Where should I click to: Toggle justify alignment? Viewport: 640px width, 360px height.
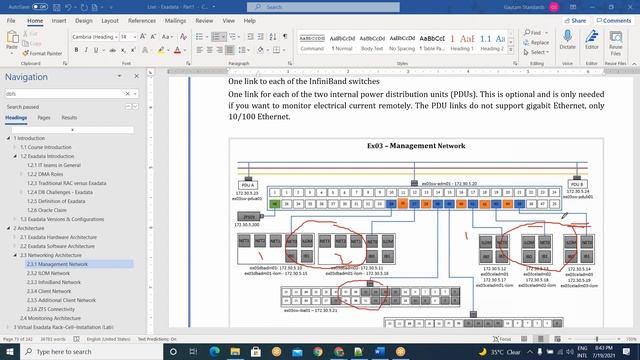[229, 50]
